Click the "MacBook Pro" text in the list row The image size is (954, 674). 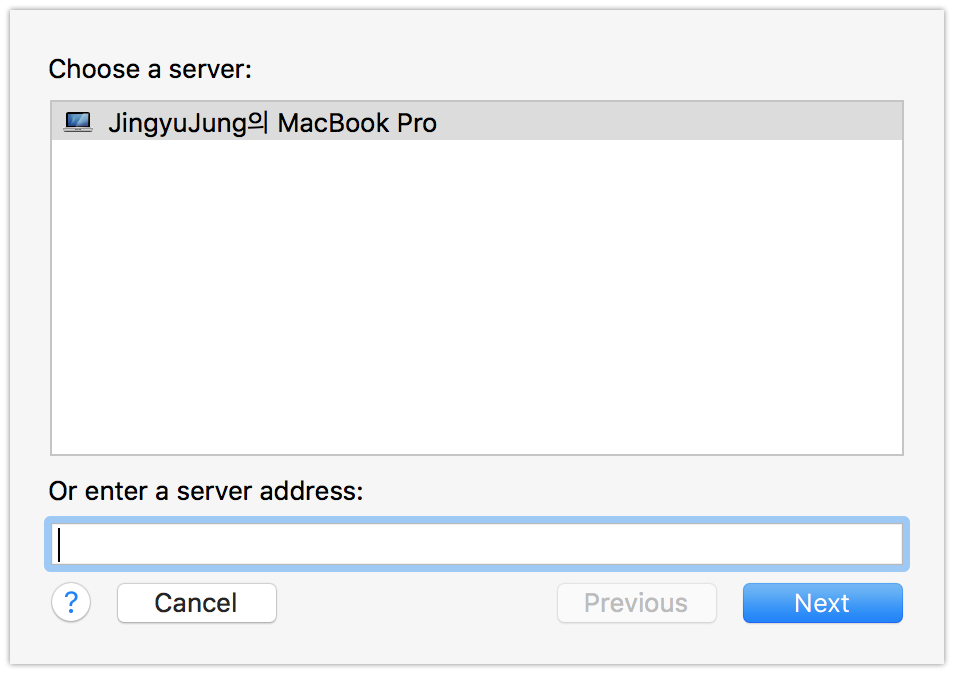click(x=357, y=123)
